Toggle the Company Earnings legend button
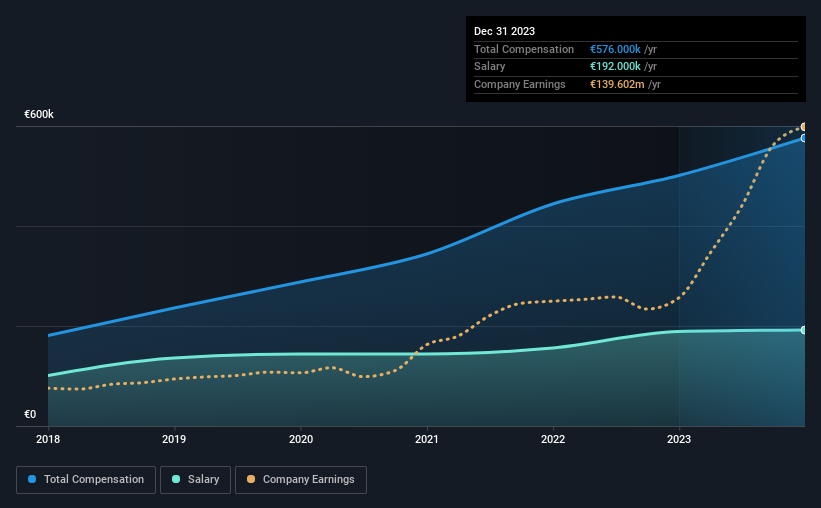This screenshot has height=508, width=821. tap(301, 480)
